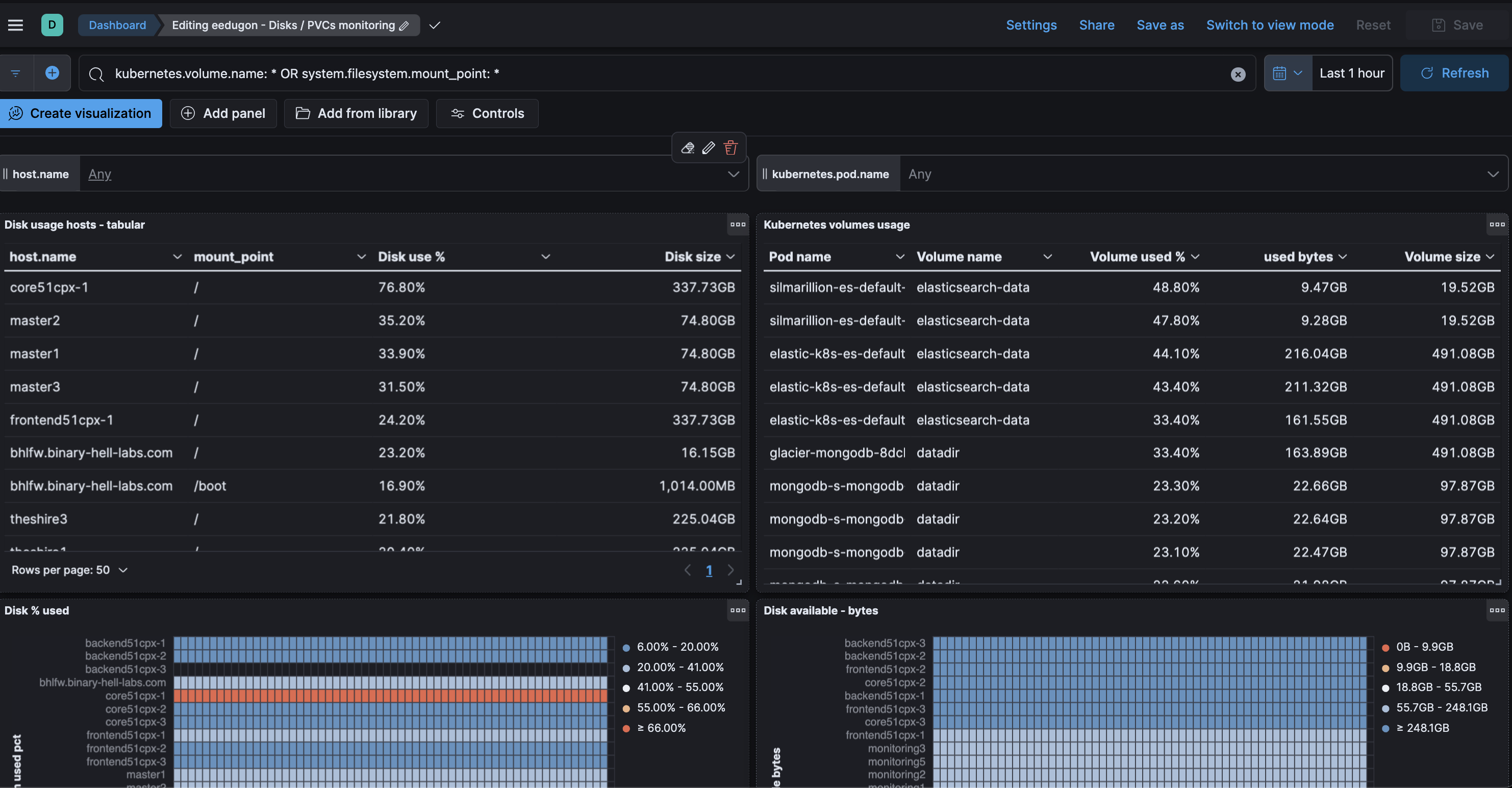Click Create visualization button
This screenshot has width=1512, height=788.
pos(81,113)
